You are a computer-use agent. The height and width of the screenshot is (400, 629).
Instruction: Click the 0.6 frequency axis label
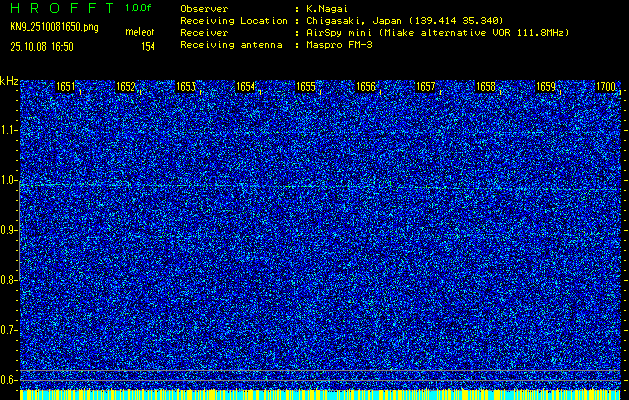tap(9, 379)
